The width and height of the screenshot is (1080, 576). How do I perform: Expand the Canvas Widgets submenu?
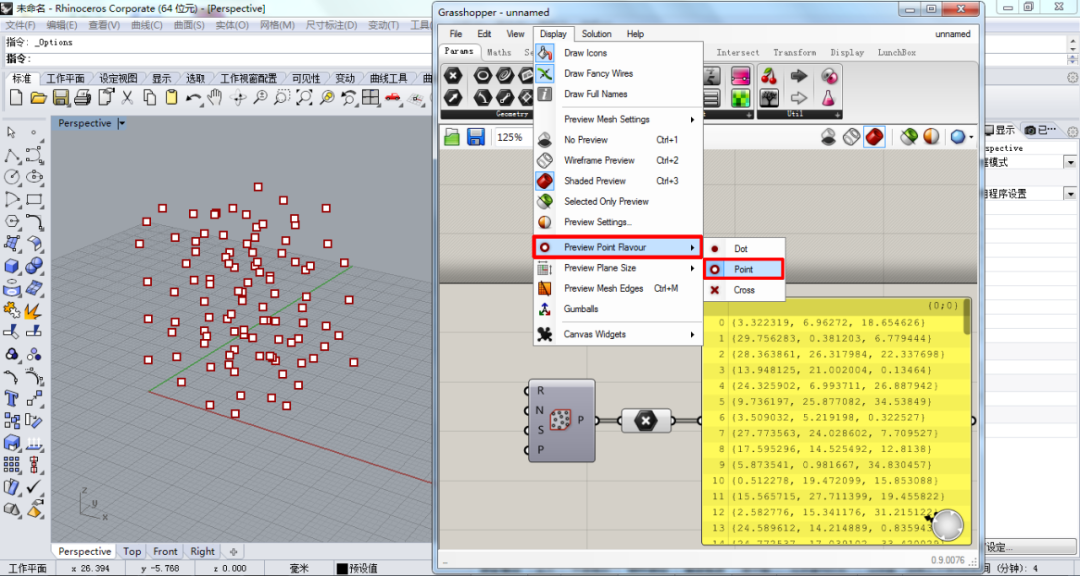tap(618, 334)
